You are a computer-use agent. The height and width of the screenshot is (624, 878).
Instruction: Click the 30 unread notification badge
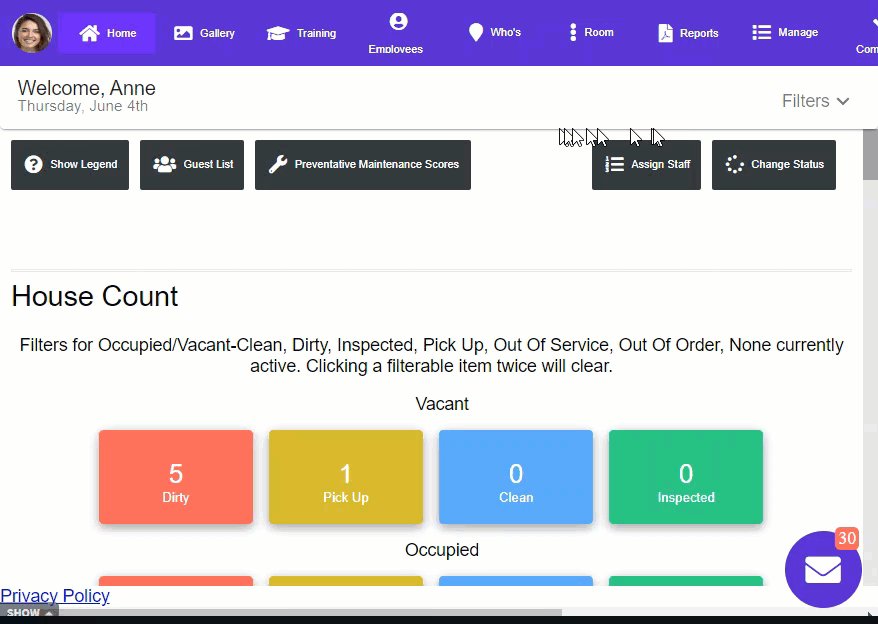pyautogui.click(x=847, y=538)
